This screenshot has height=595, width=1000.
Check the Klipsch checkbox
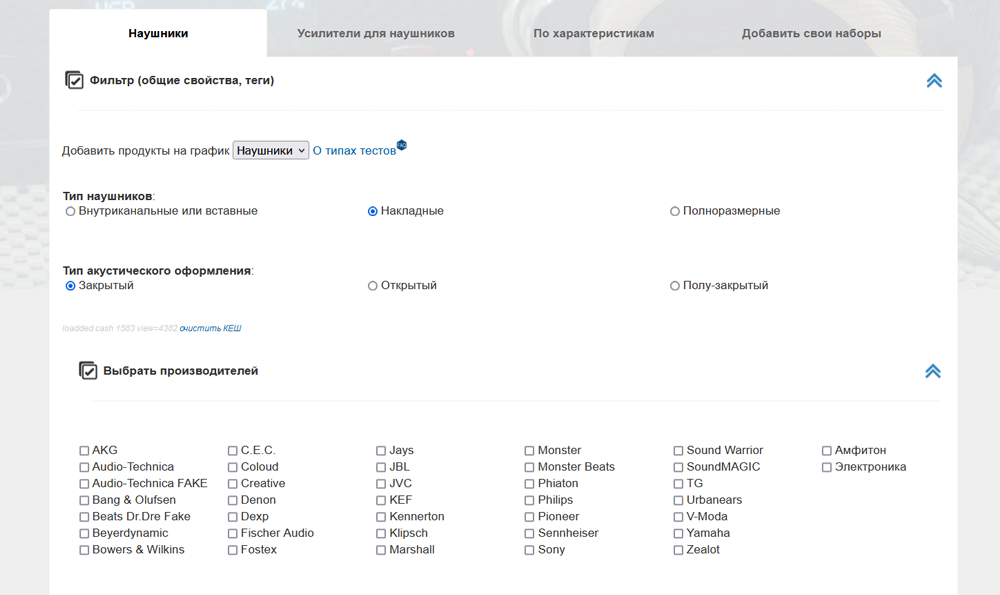tap(381, 534)
